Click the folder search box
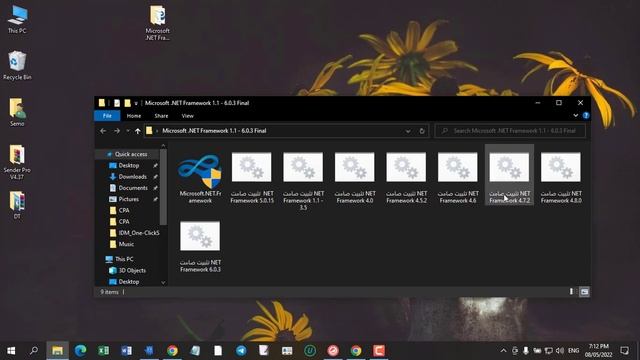The height and width of the screenshot is (360, 640). point(510,131)
